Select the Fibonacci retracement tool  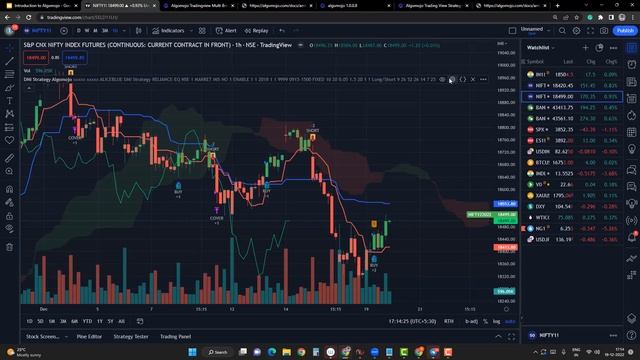pos(9,74)
